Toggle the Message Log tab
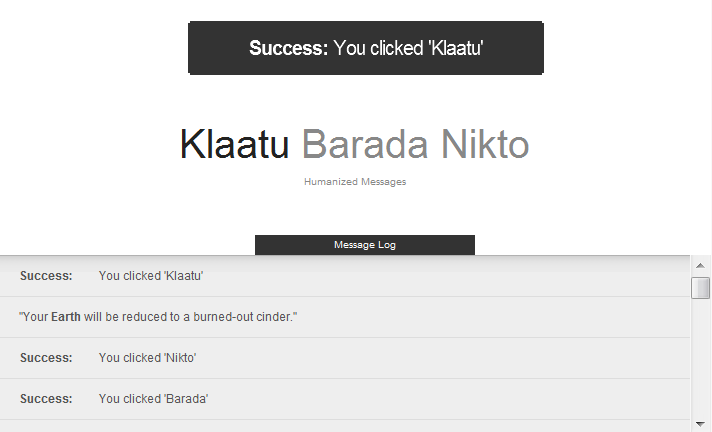The image size is (712, 432). point(365,245)
